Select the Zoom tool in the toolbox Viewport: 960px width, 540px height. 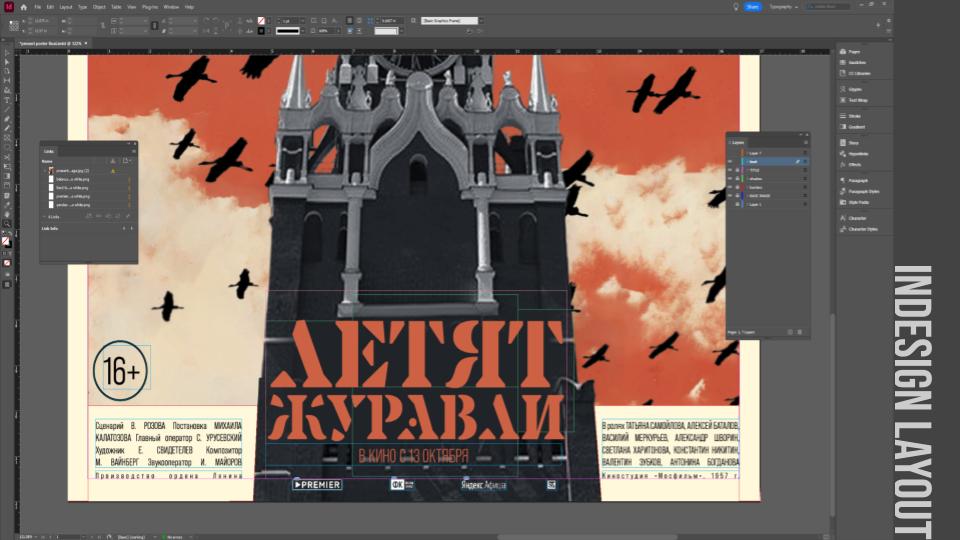click(7, 222)
